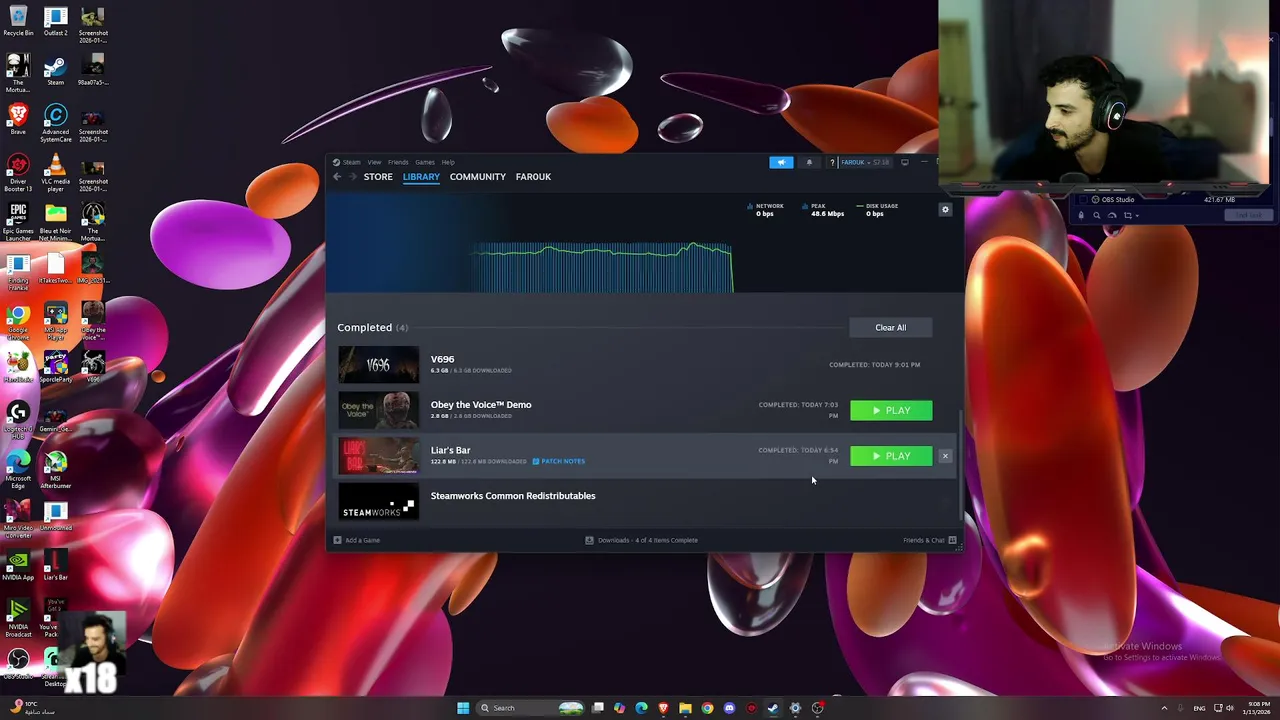Select the Steam desktop shortcut
This screenshot has height=720, width=1280.
coord(56,71)
